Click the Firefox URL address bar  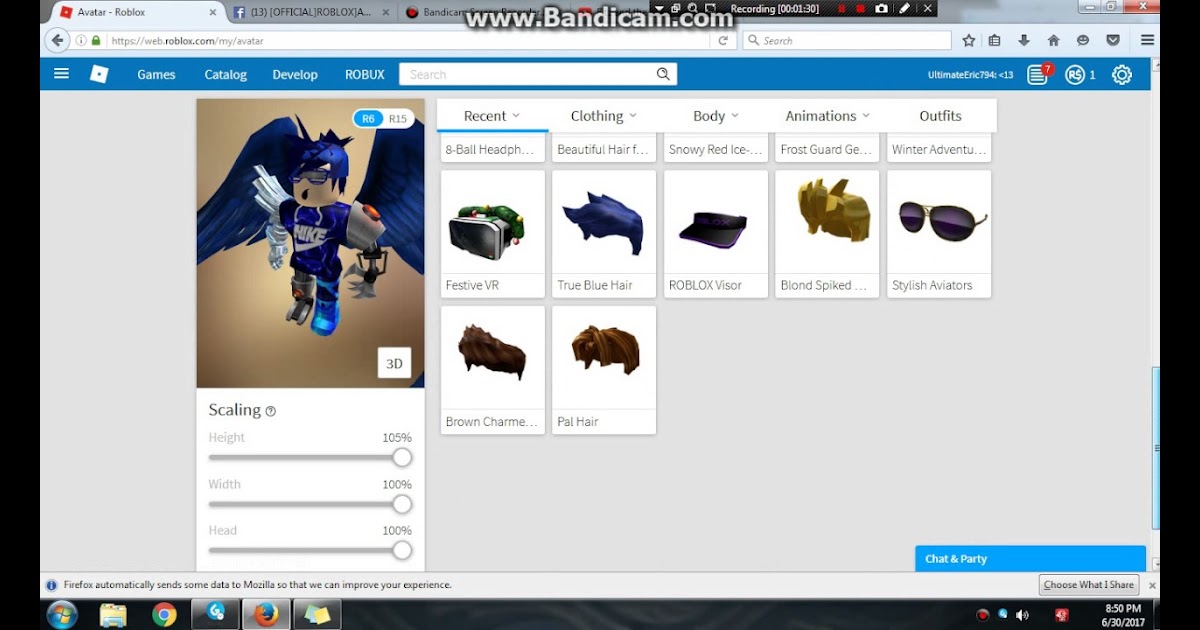point(410,41)
